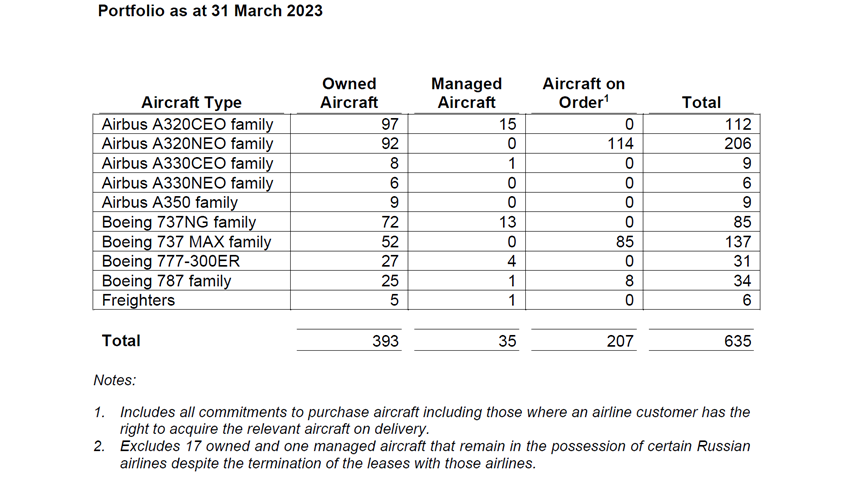
Task: Click the 'Boeing 787 family' cell
Action: [x=167, y=281]
